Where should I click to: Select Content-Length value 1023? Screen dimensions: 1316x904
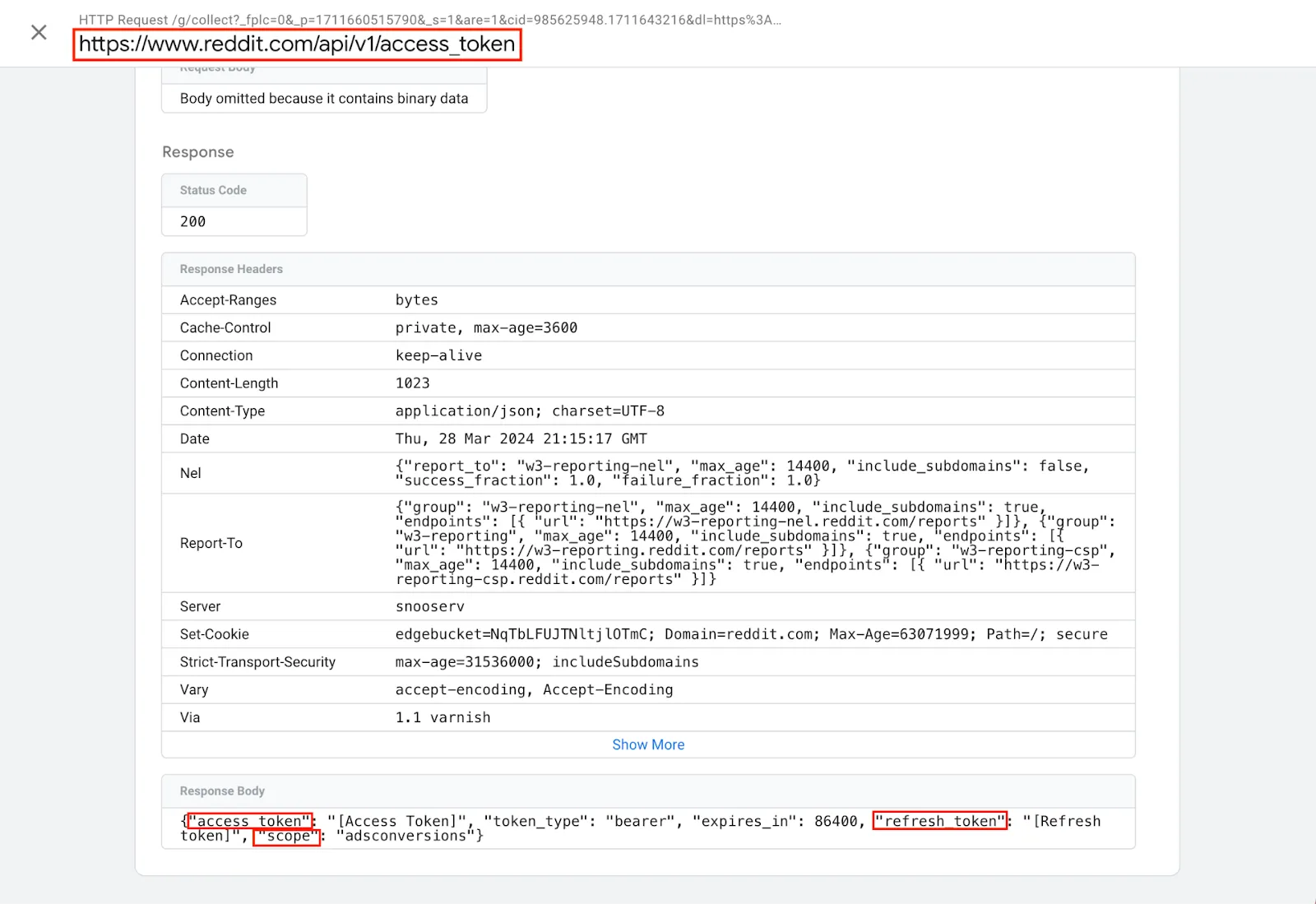click(x=412, y=383)
